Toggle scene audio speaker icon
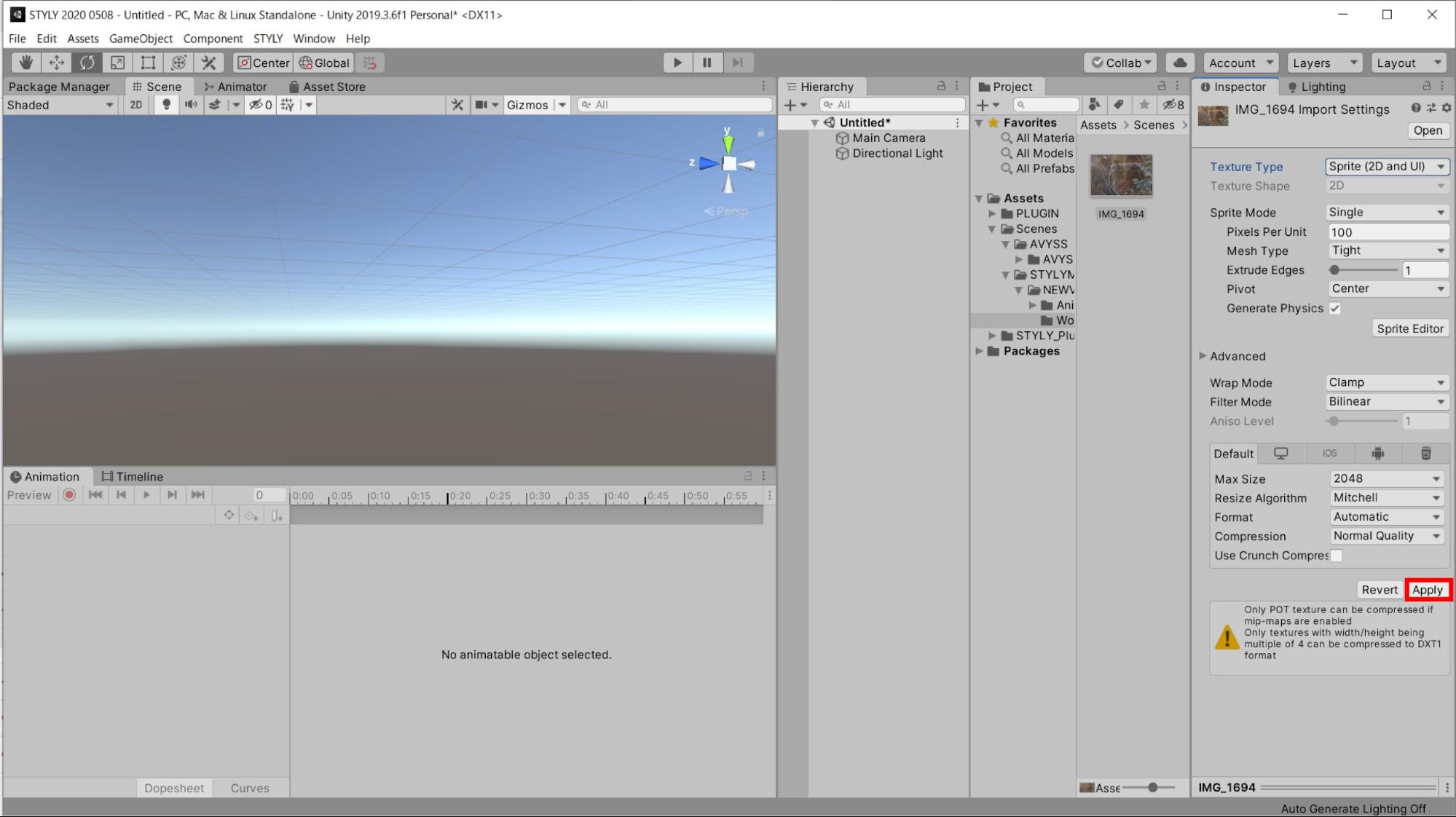Viewport: 1456px width, 817px height. point(191,105)
